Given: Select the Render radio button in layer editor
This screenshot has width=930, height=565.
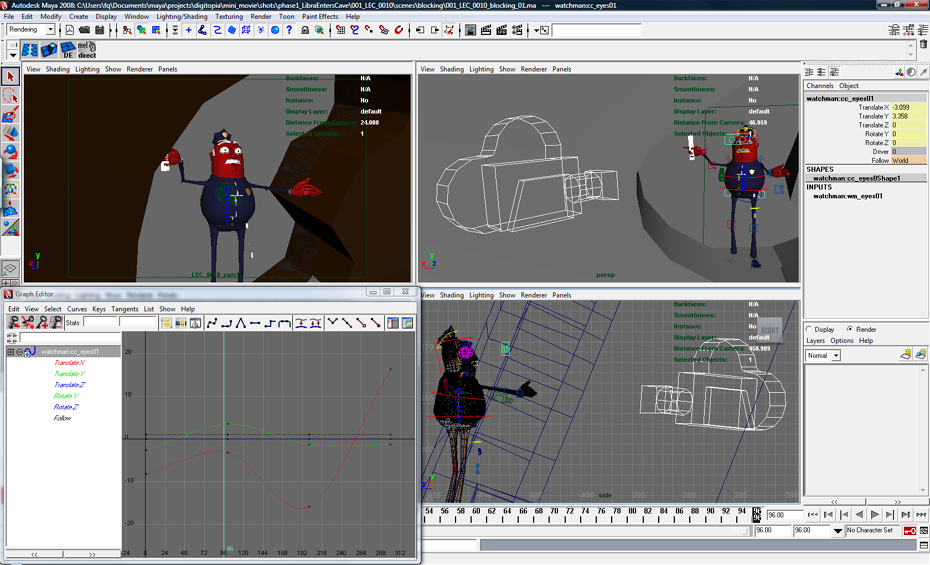Looking at the screenshot, I should coord(850,329).
